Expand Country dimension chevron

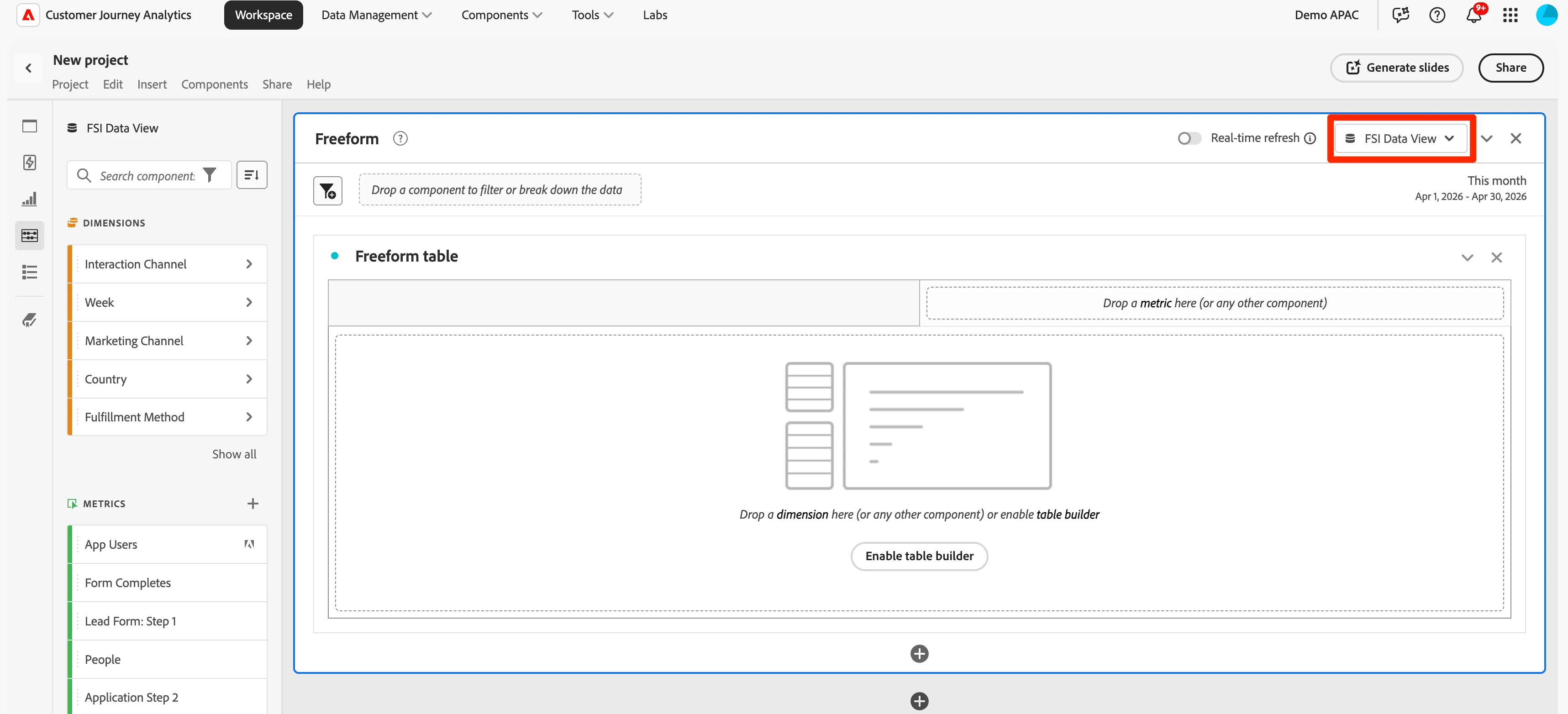[x=249, y=379]
